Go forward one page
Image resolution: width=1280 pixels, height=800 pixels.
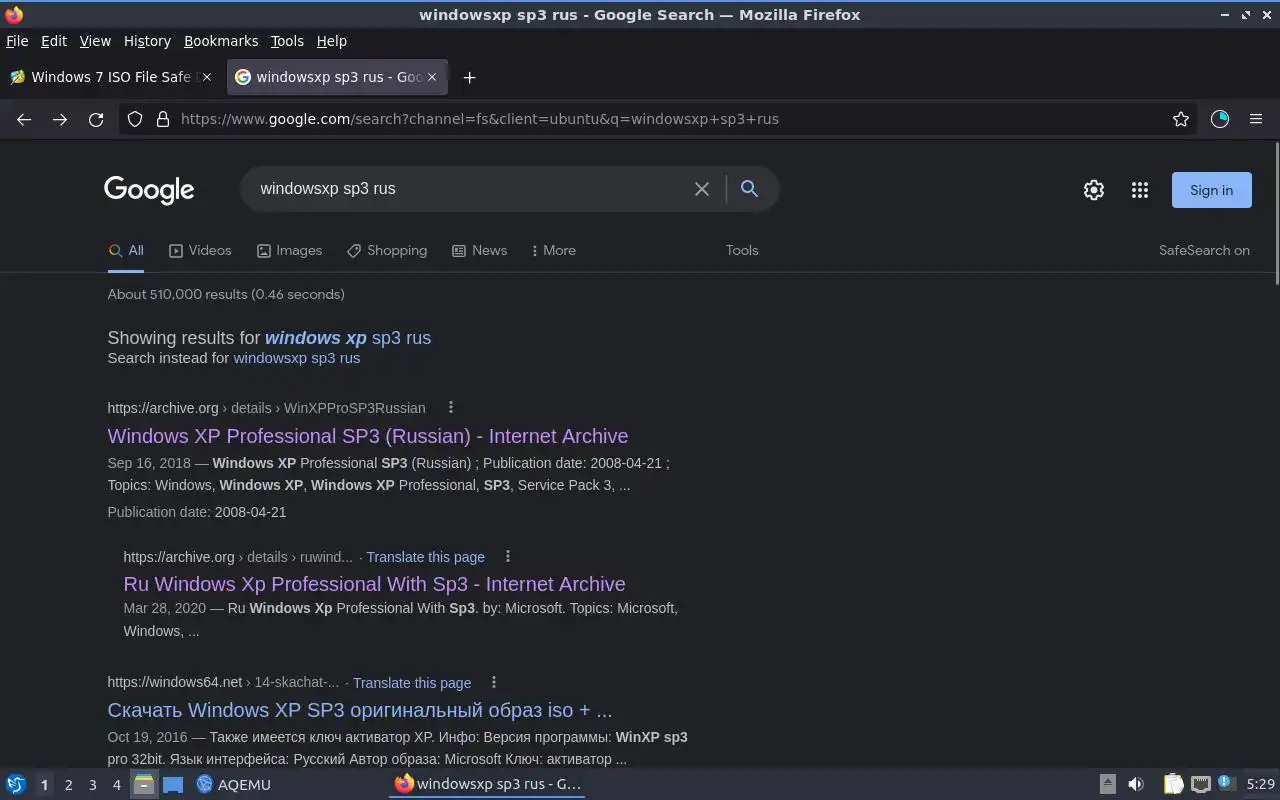tap(60, 119)
